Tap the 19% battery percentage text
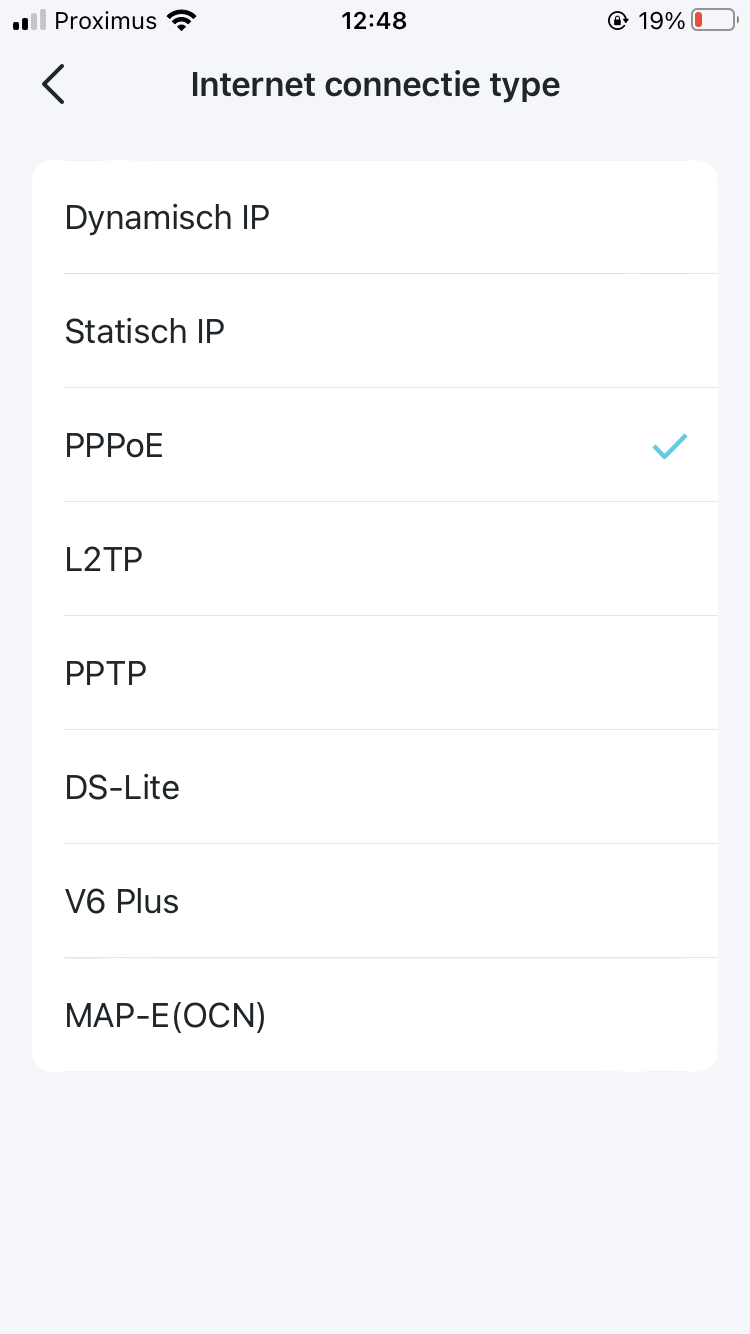The width and height of the screenshot is (750, 1334). (662, 21)
